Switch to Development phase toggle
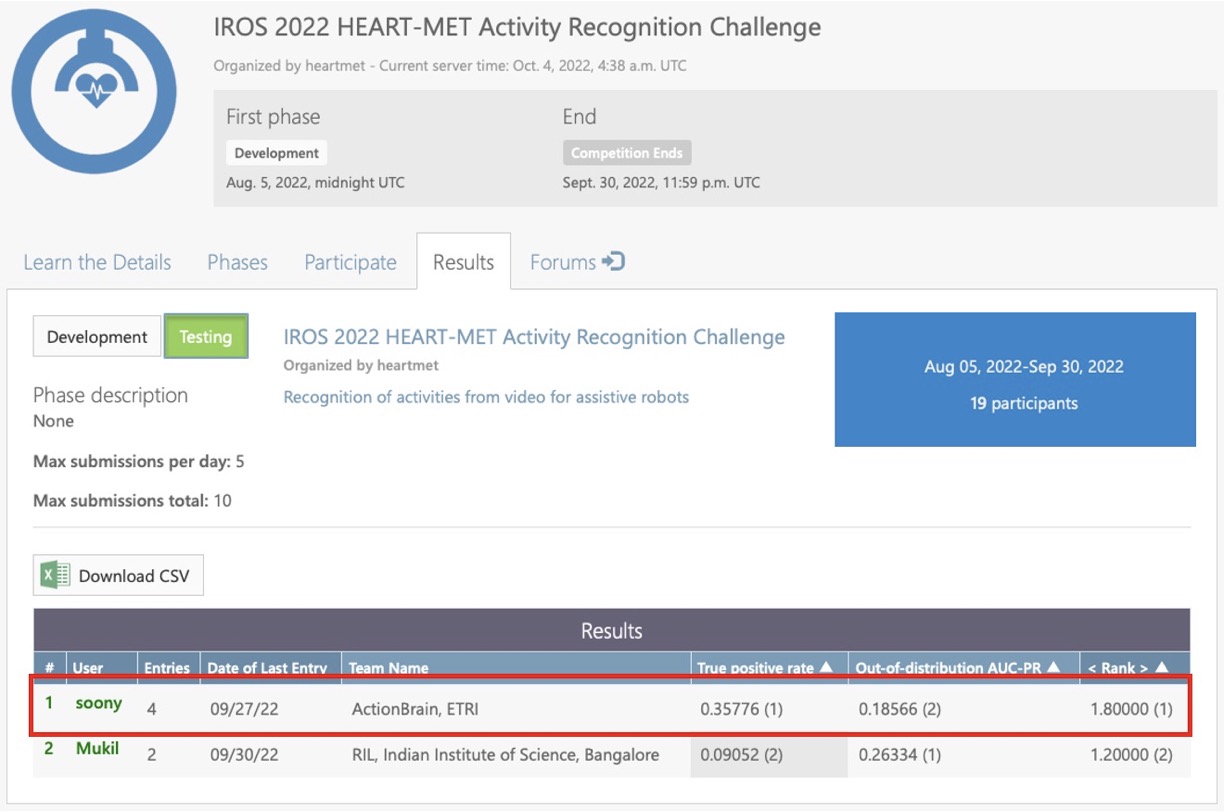 [x=97, y=337]
